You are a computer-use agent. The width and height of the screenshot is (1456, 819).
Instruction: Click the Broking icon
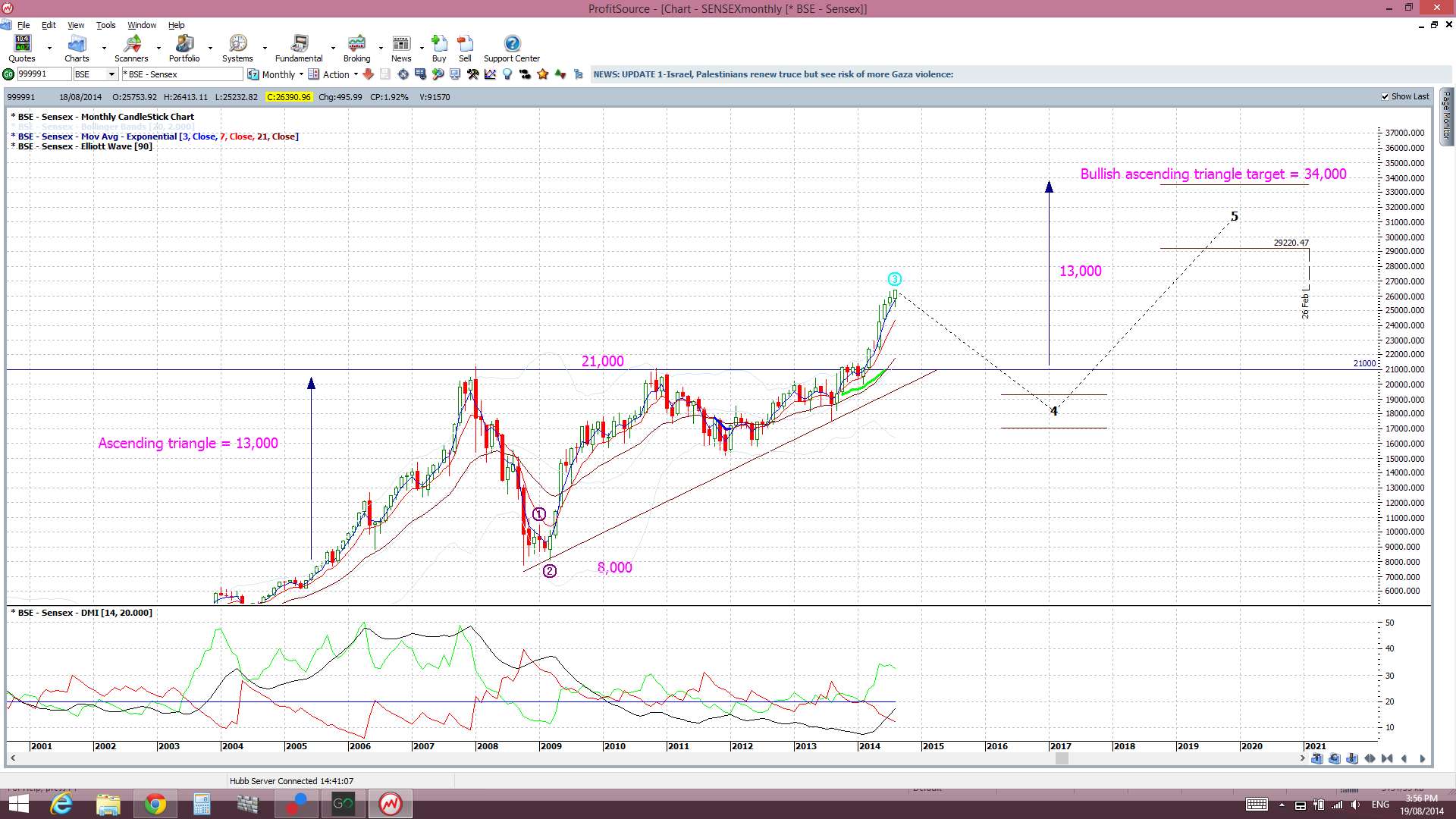(356, 49)
